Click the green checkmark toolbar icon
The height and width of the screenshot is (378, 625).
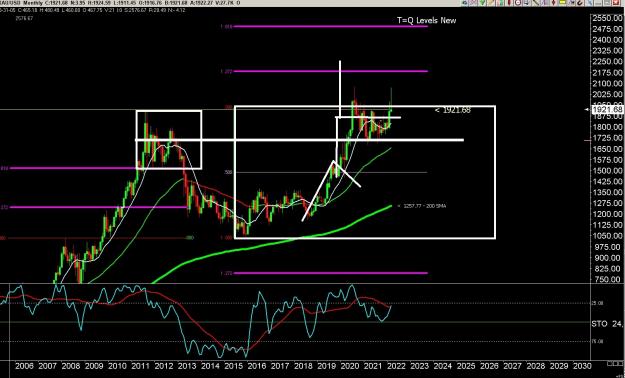point(482,2)
